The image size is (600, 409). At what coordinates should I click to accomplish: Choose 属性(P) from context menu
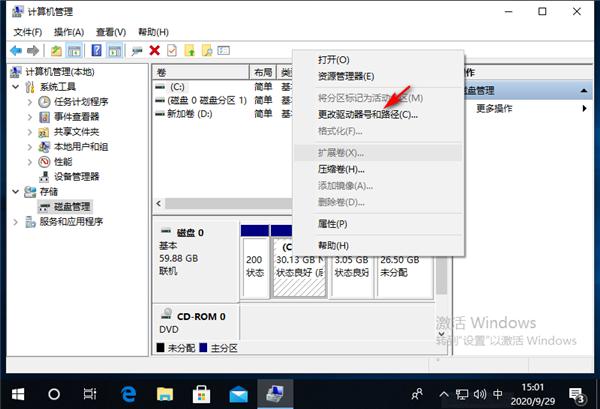tap(333, 224)
